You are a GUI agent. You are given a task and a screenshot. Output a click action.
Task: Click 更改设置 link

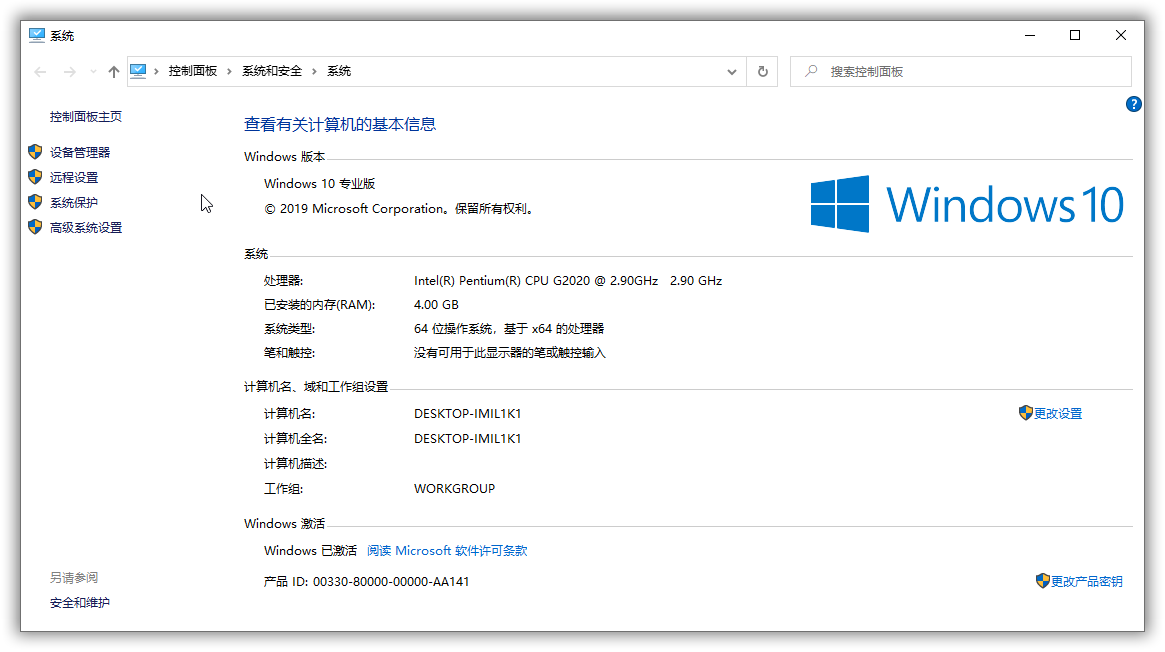tap(1058, 414)
